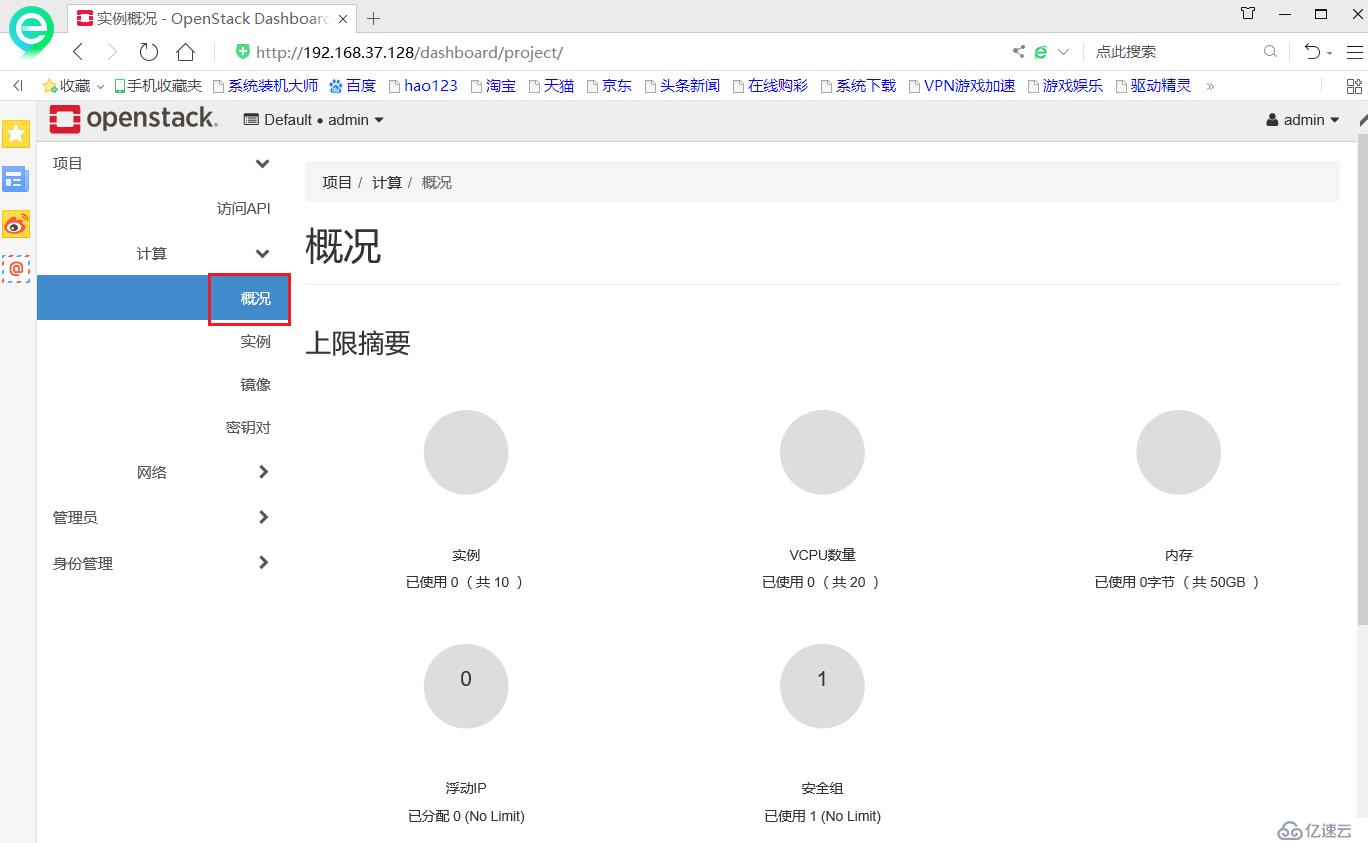Open the 天猫 bookmark
The height and width of the screenshot is (843, 1368).
coord(551,86)
